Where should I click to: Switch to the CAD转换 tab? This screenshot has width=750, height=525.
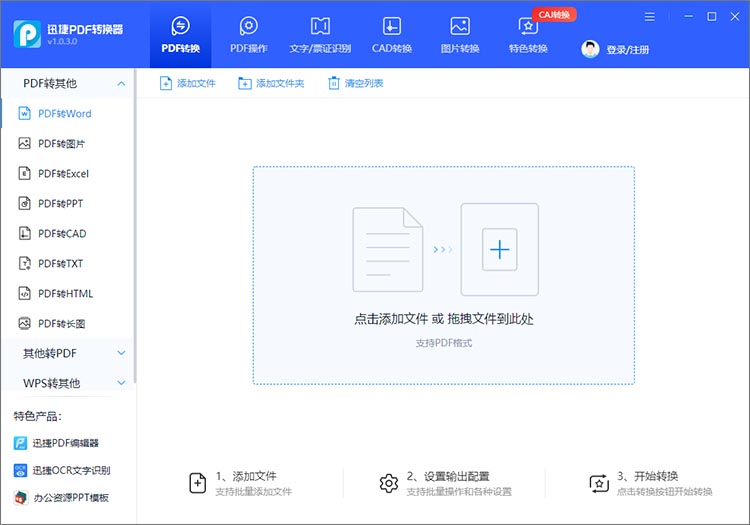point(392,35)
